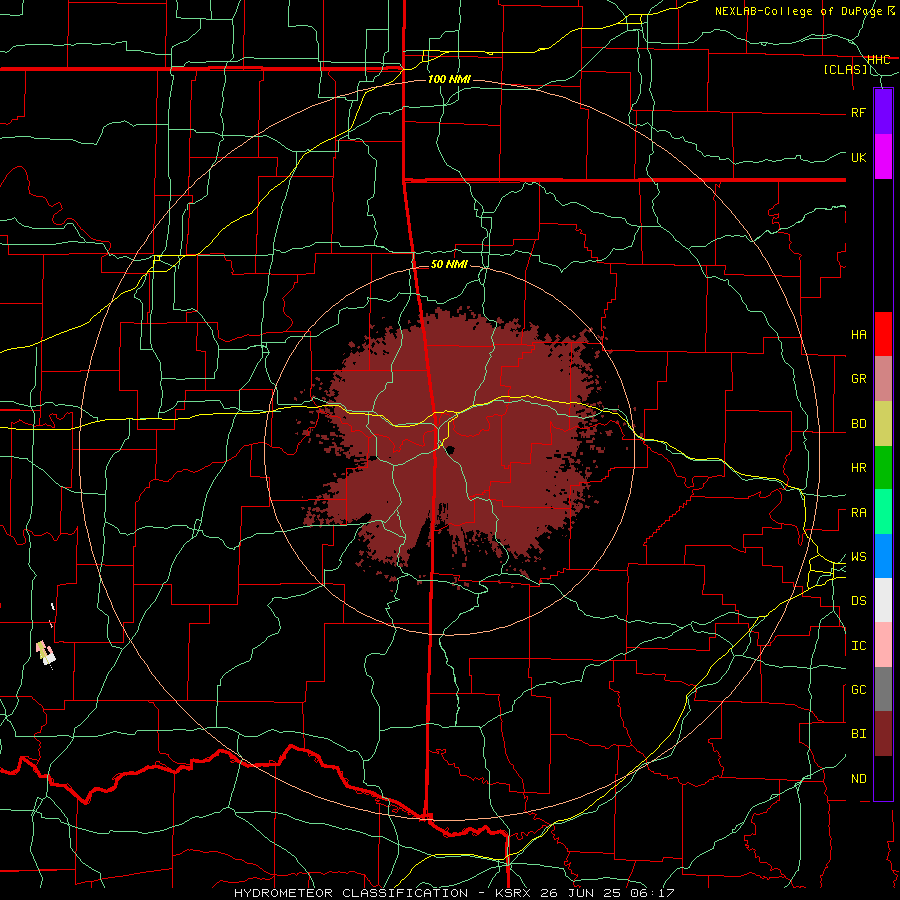
Task: Click the 100 NMI range ring label
Action: [x=449, y=79]
